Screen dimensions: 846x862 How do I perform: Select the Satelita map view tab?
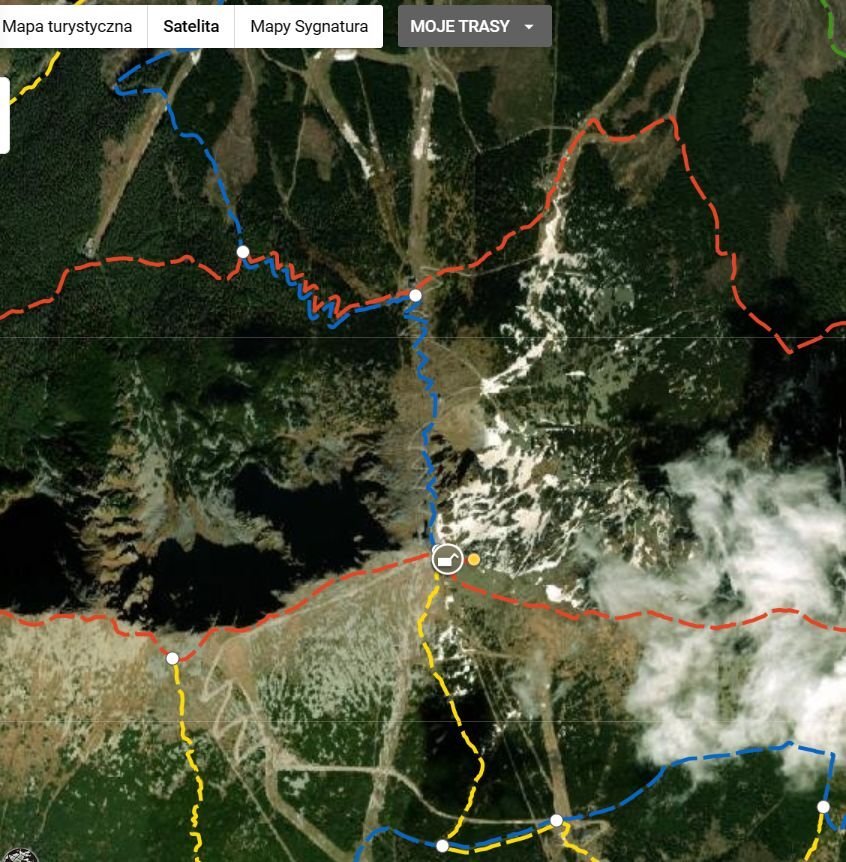[x=191, y=26]
